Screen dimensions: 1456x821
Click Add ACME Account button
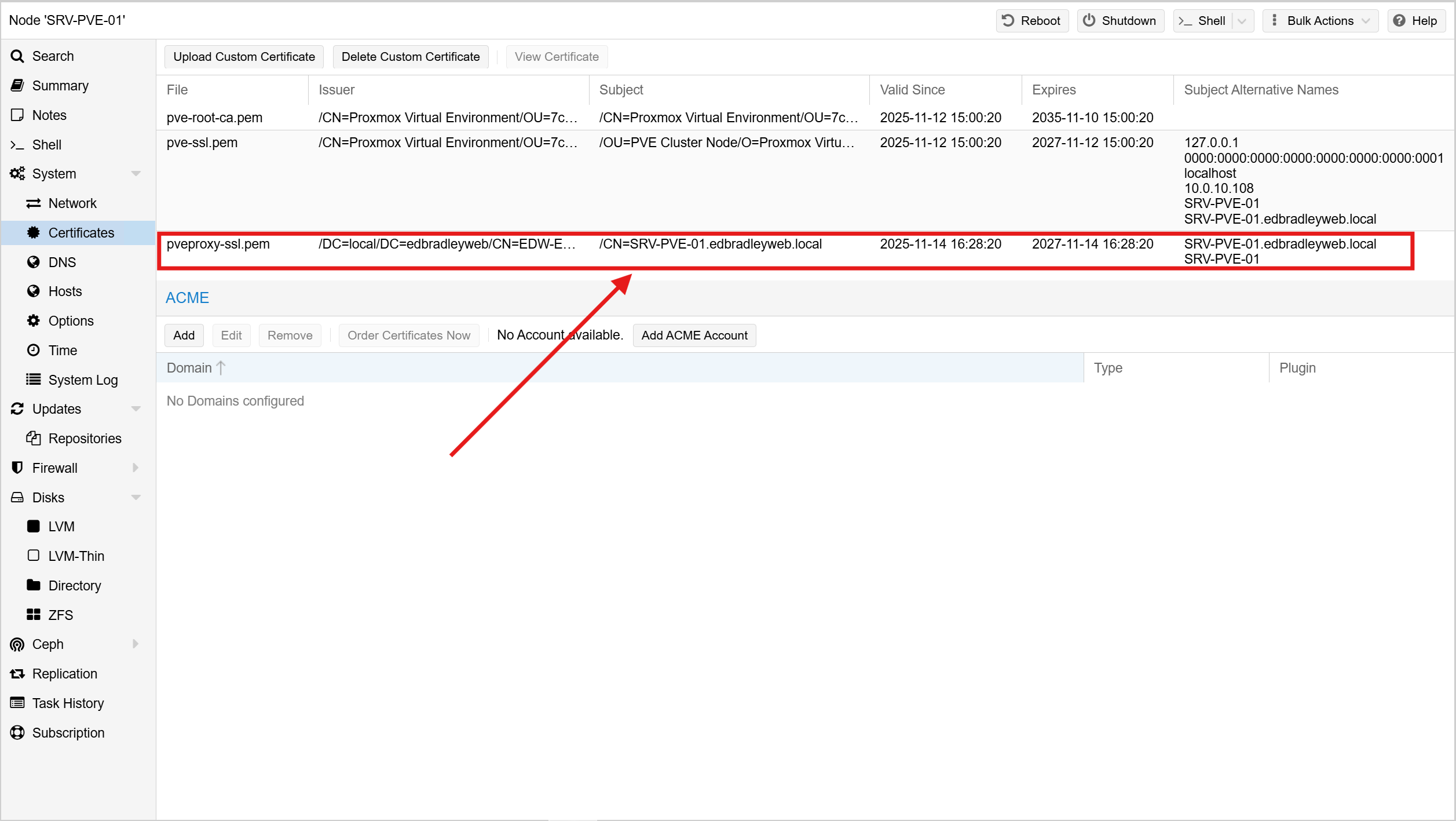pos(694,335)
